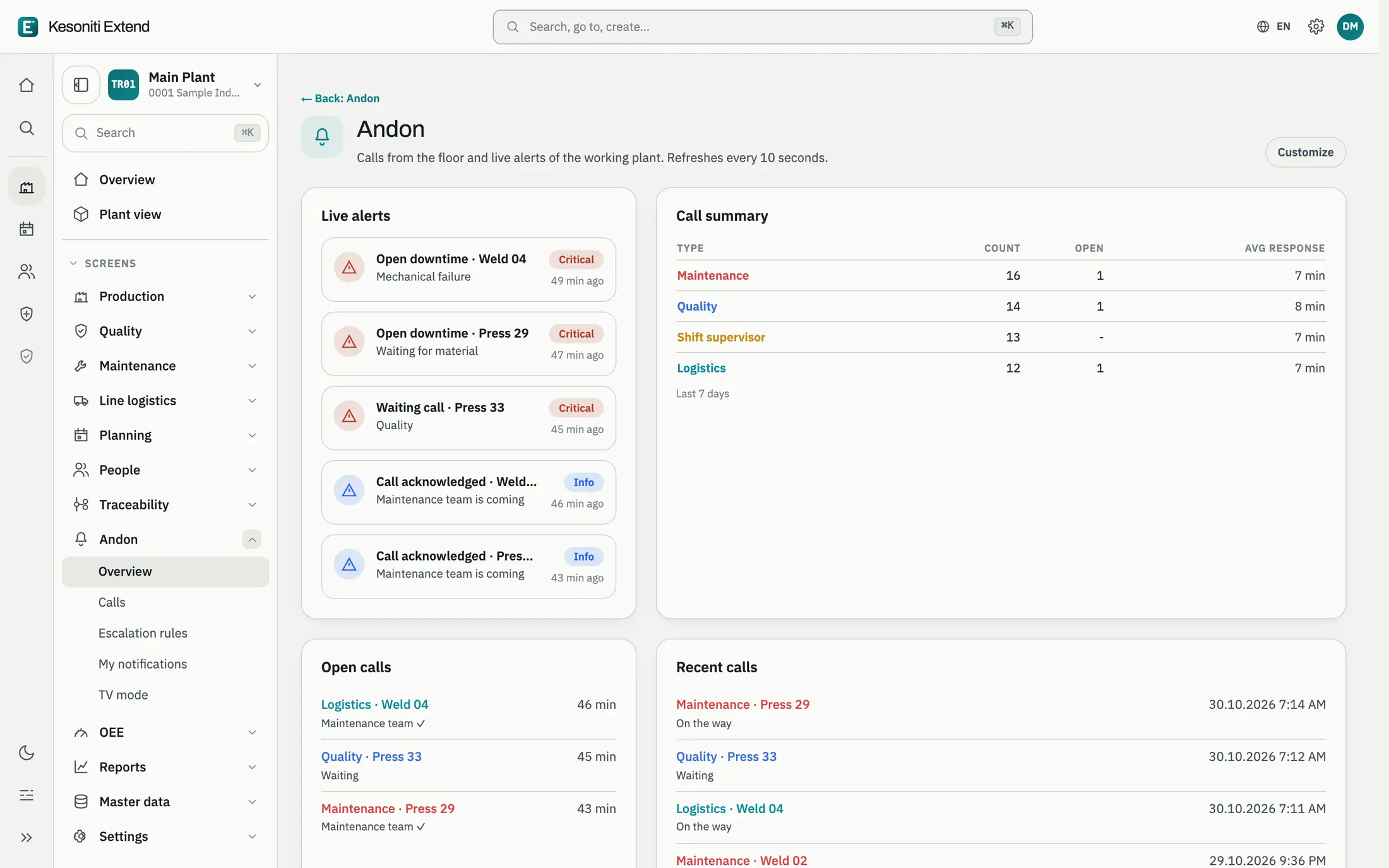Expand the rail with the double-chevron icon
The height and width of the screenshot is (868, 1389).
[27, 838]
